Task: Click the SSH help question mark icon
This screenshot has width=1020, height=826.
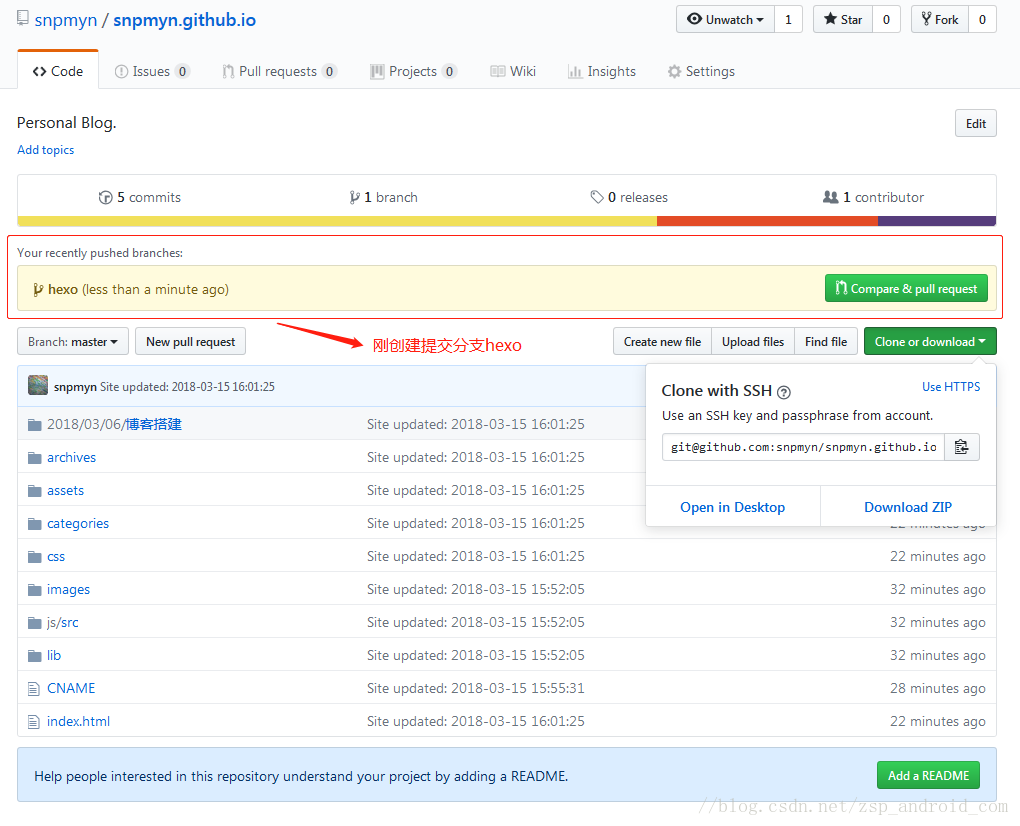Action: tap(784, 392)
